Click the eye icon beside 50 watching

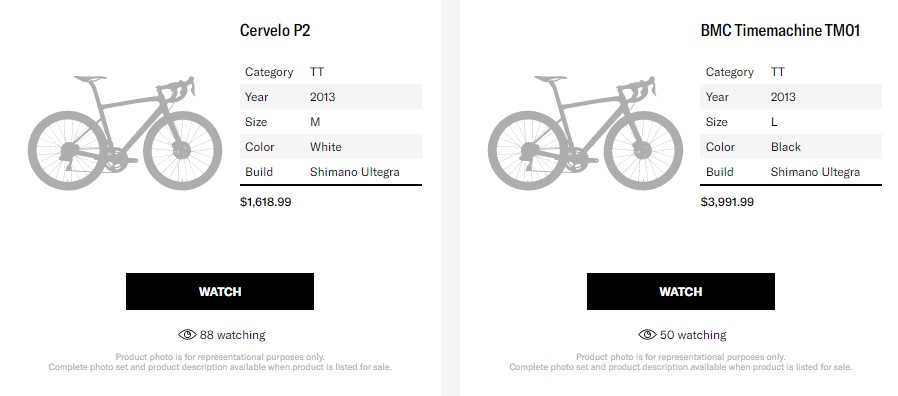(x=648, y=335)
